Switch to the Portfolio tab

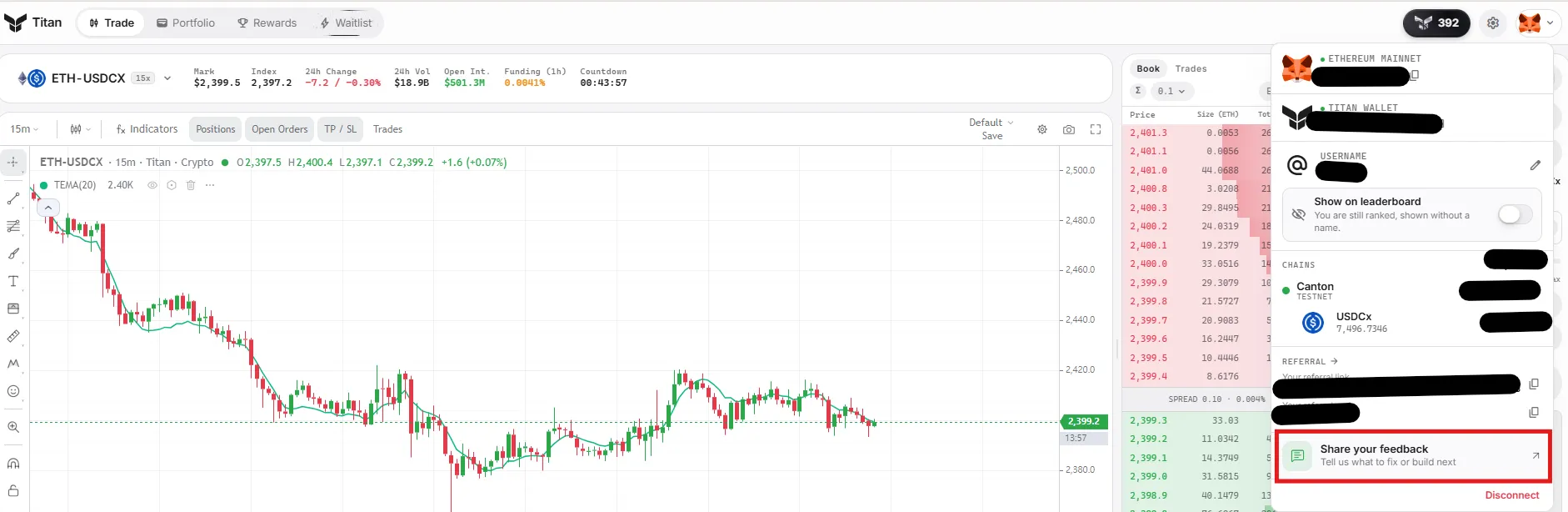[x=186, y=23]
